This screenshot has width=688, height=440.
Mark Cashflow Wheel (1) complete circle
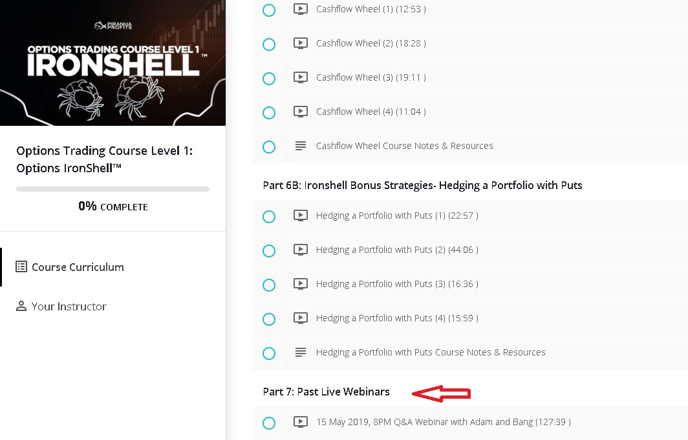[x=269, y=10]
